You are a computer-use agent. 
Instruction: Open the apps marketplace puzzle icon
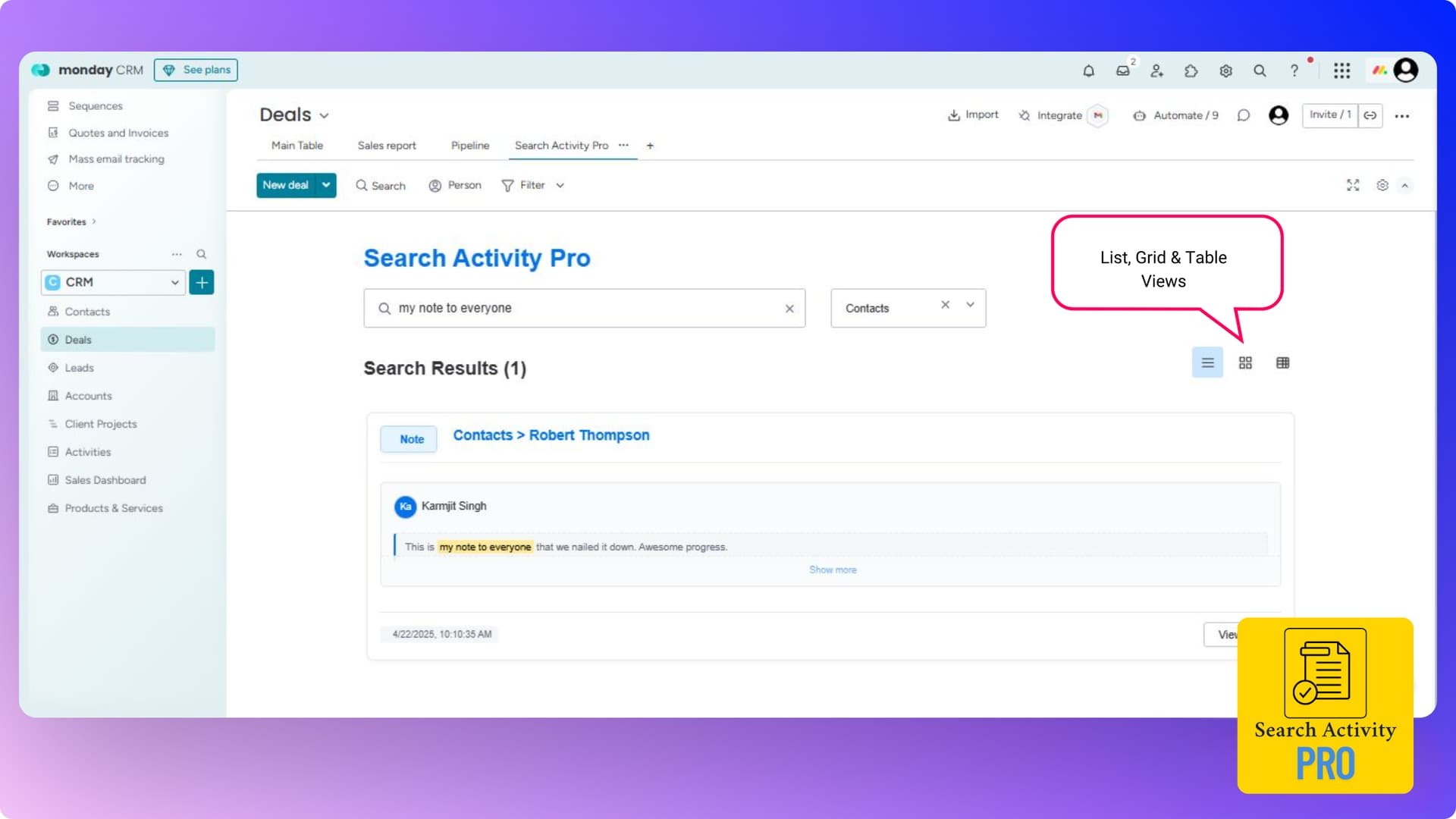click(x=1191, y=71)
